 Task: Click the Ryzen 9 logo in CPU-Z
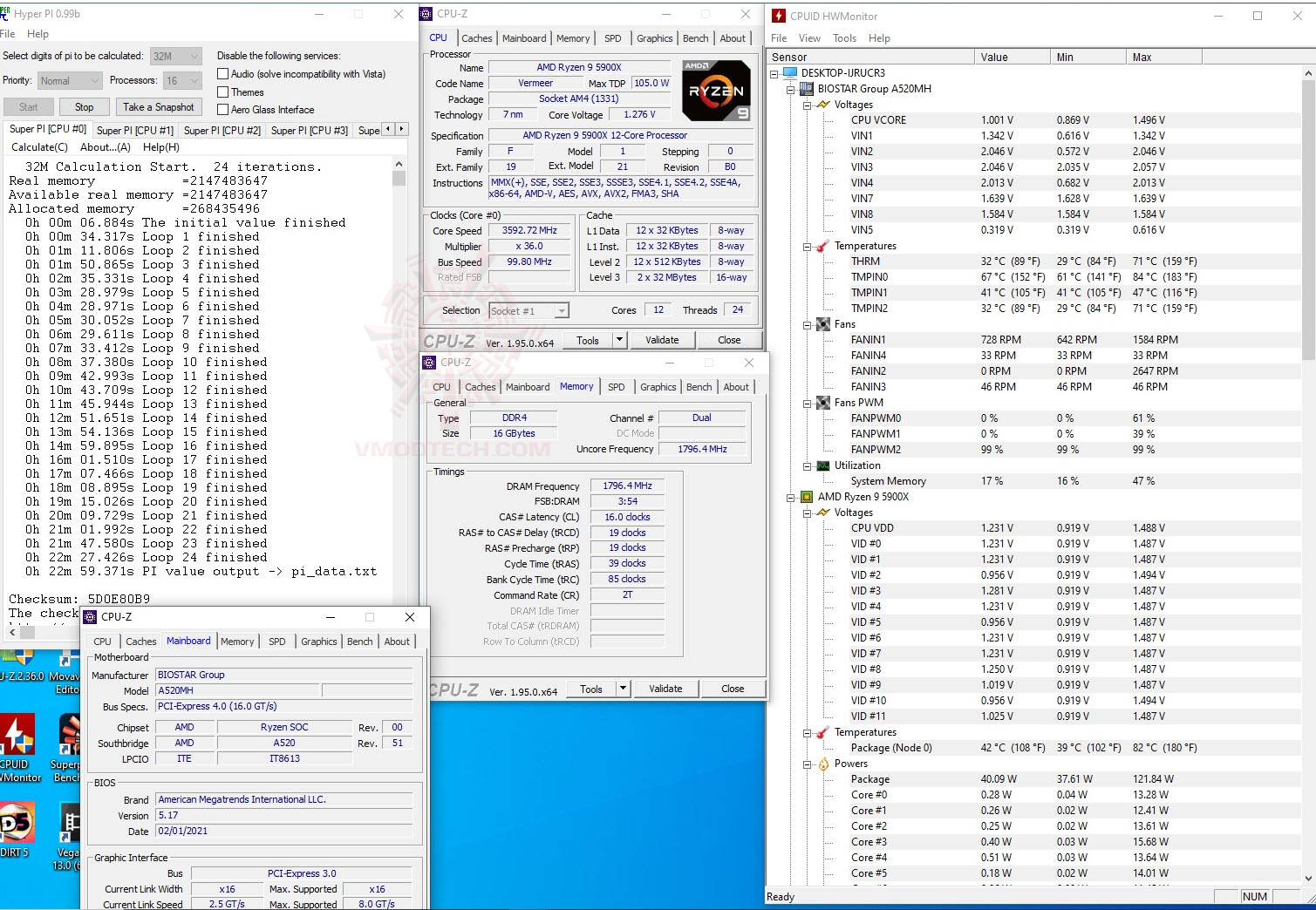[716, 91]
